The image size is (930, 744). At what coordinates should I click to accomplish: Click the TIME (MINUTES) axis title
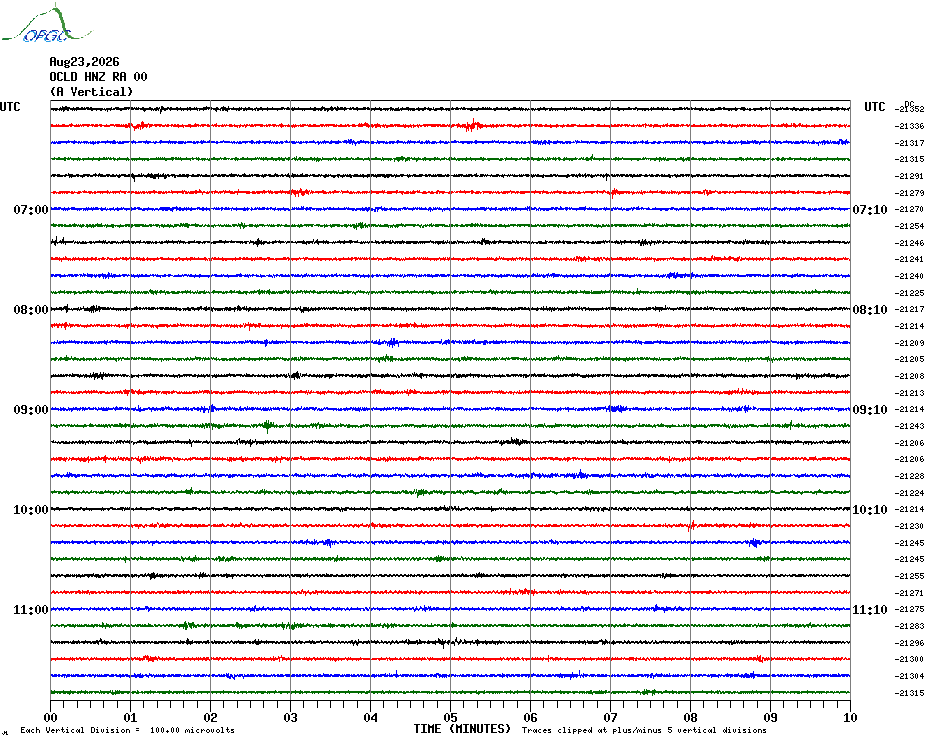[x=462, y=729]
